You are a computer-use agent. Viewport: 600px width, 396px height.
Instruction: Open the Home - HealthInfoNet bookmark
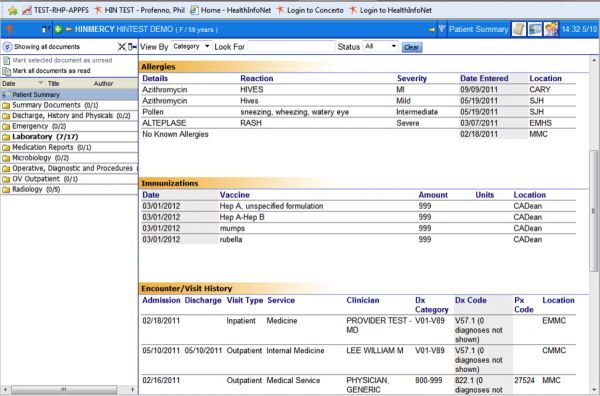231,10
